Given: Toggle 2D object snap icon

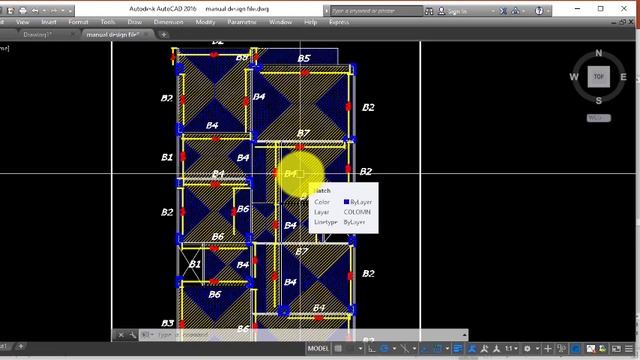Looking at the screenshot, I should point(437,349).
